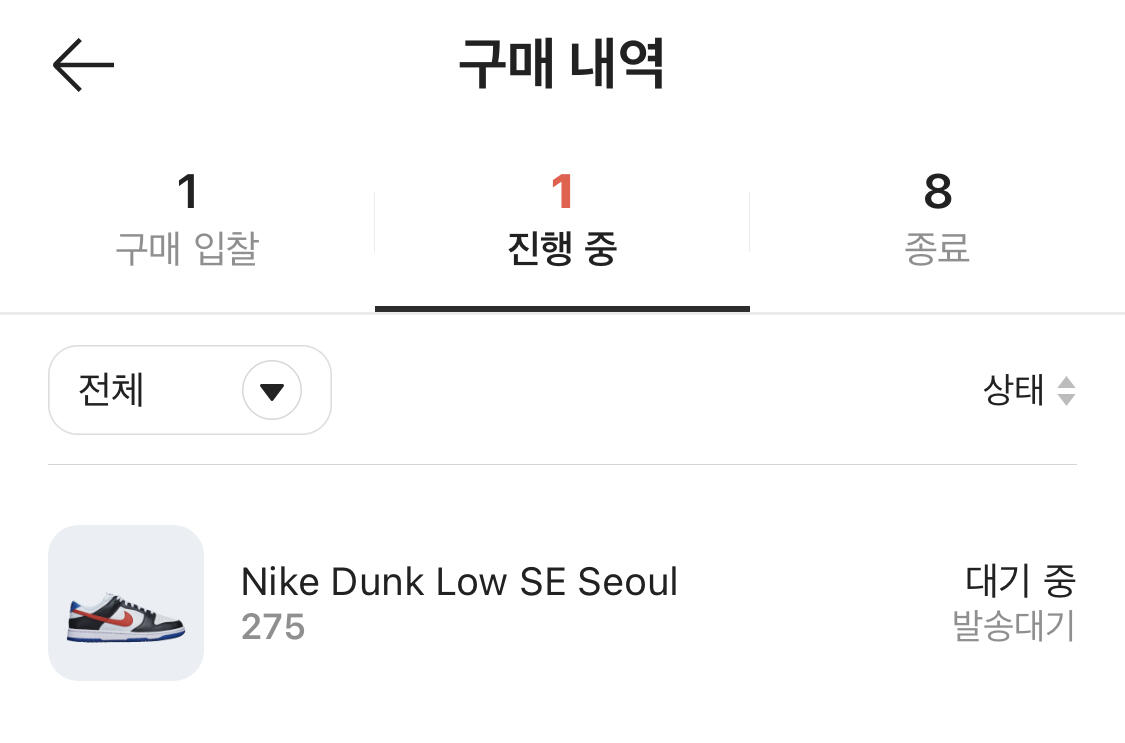Go back using the left arrow icon

tap(83, 65)
